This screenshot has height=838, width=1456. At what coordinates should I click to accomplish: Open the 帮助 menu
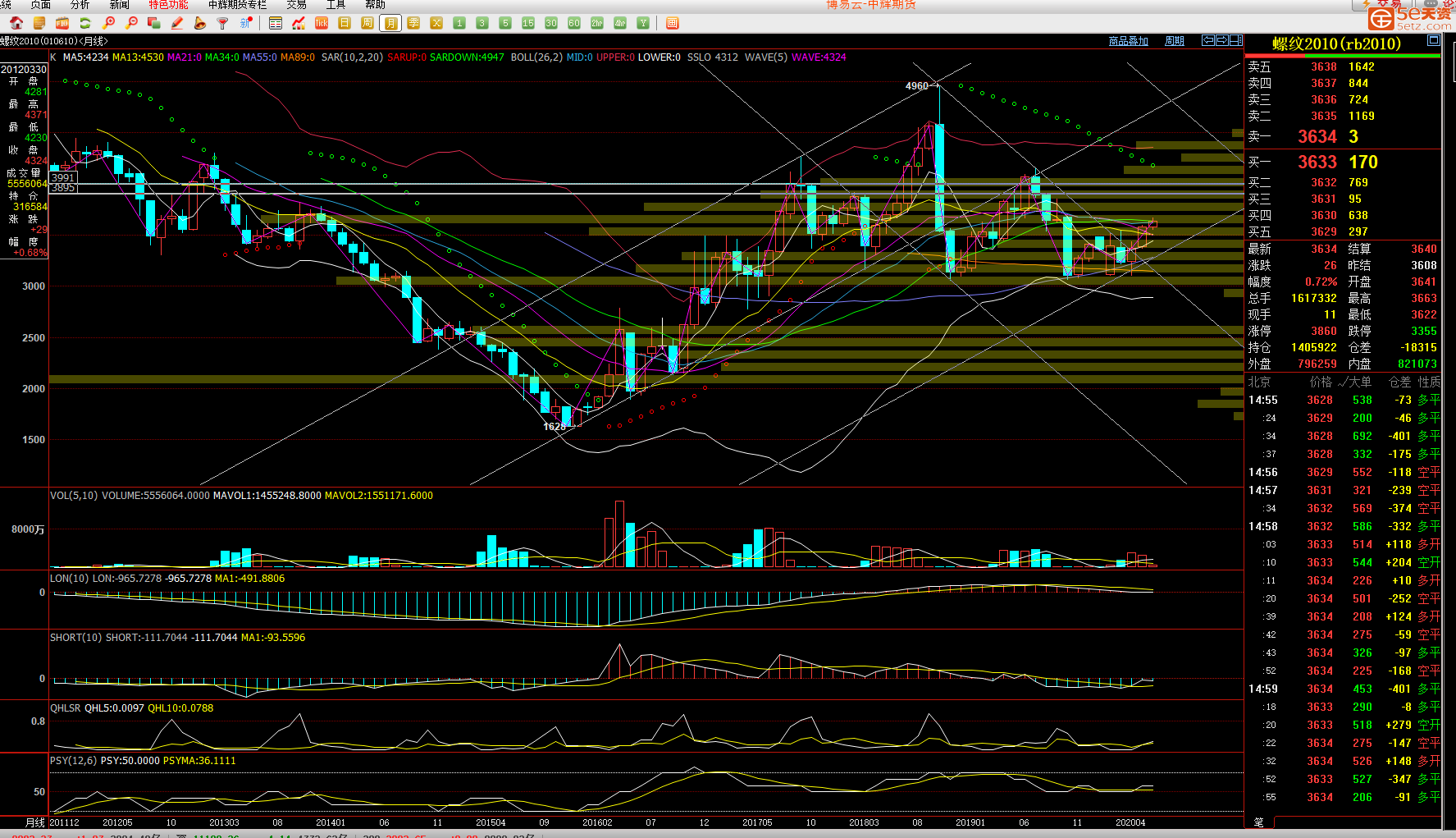376,5
